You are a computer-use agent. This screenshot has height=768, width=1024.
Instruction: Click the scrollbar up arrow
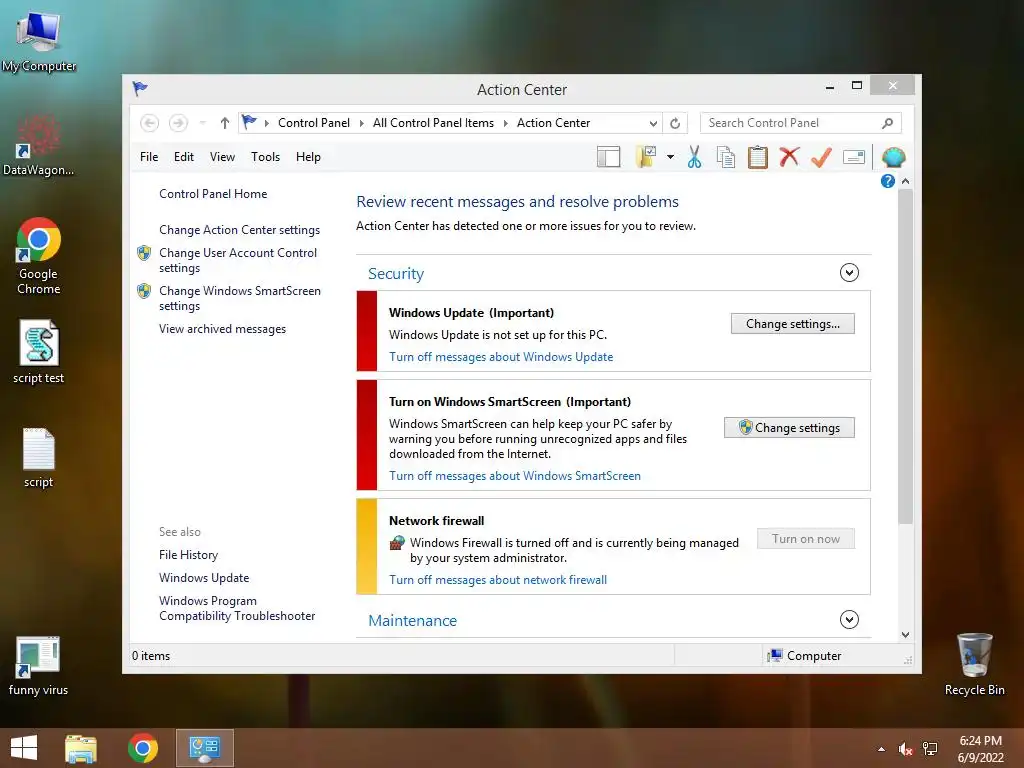tap(905, 181)
